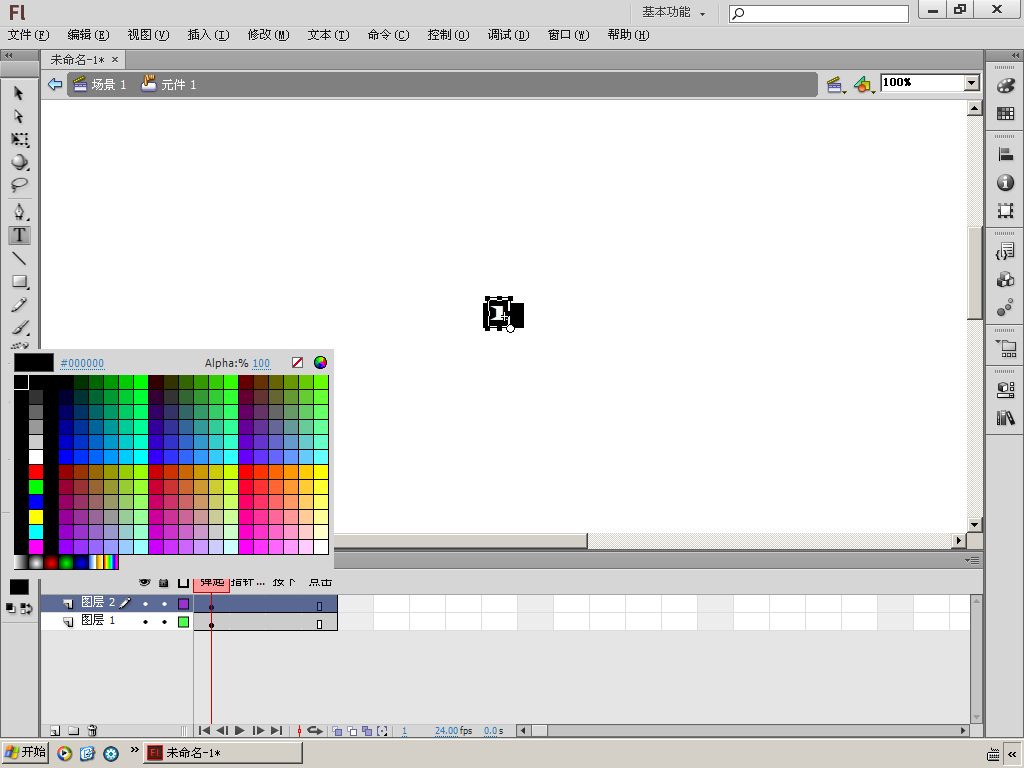The image size is (1024, 768).
Task: Toggle visibility of 图层 1
Action: point(145,622)
